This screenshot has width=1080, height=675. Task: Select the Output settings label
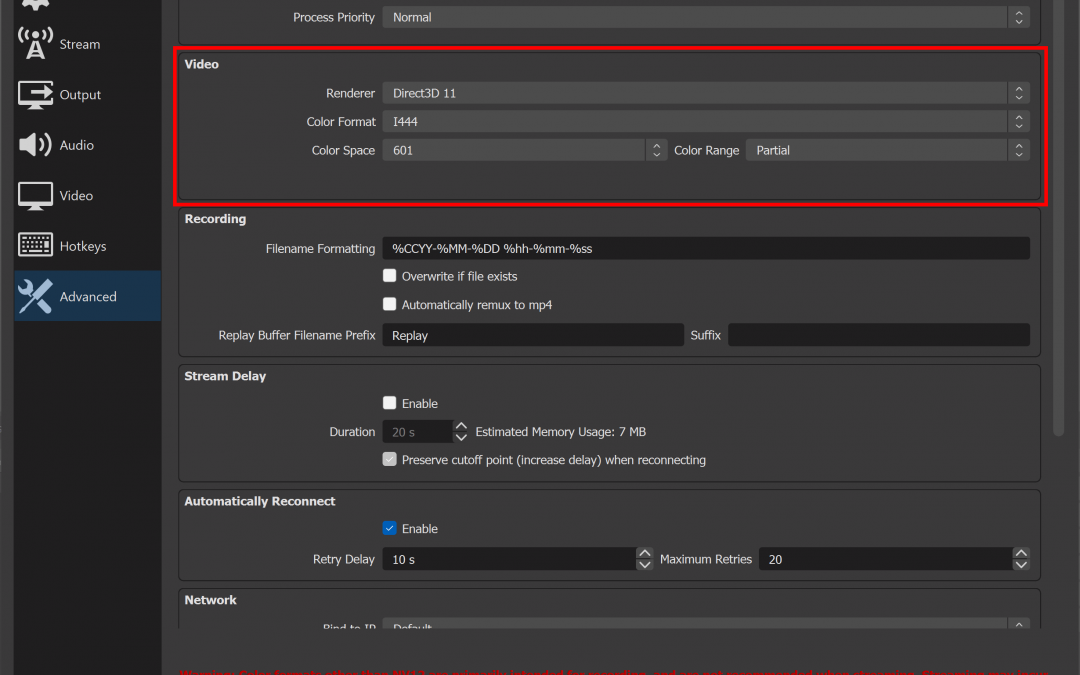click(x=81, y=95)
